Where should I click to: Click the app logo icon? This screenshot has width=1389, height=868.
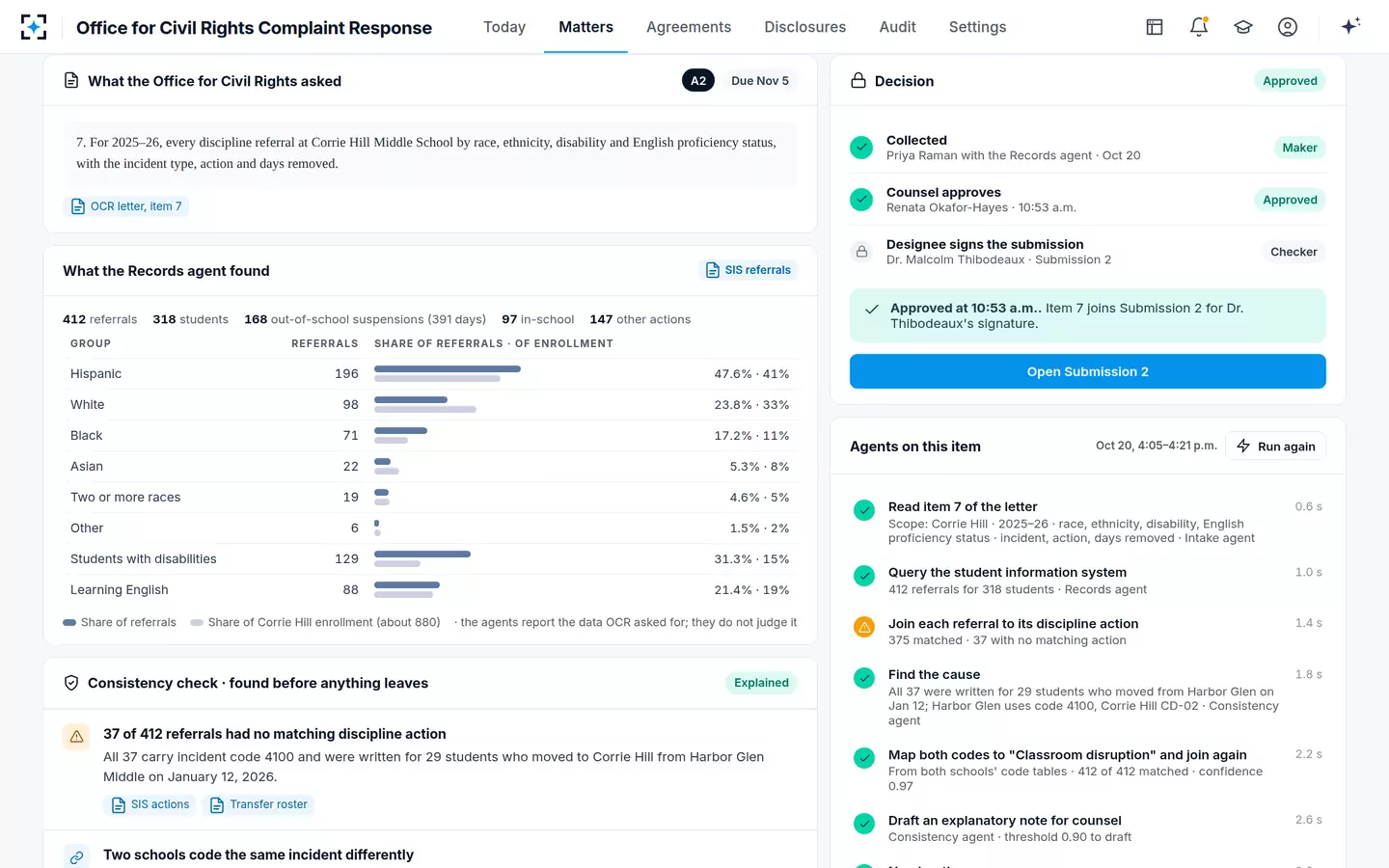click(34, 27)
